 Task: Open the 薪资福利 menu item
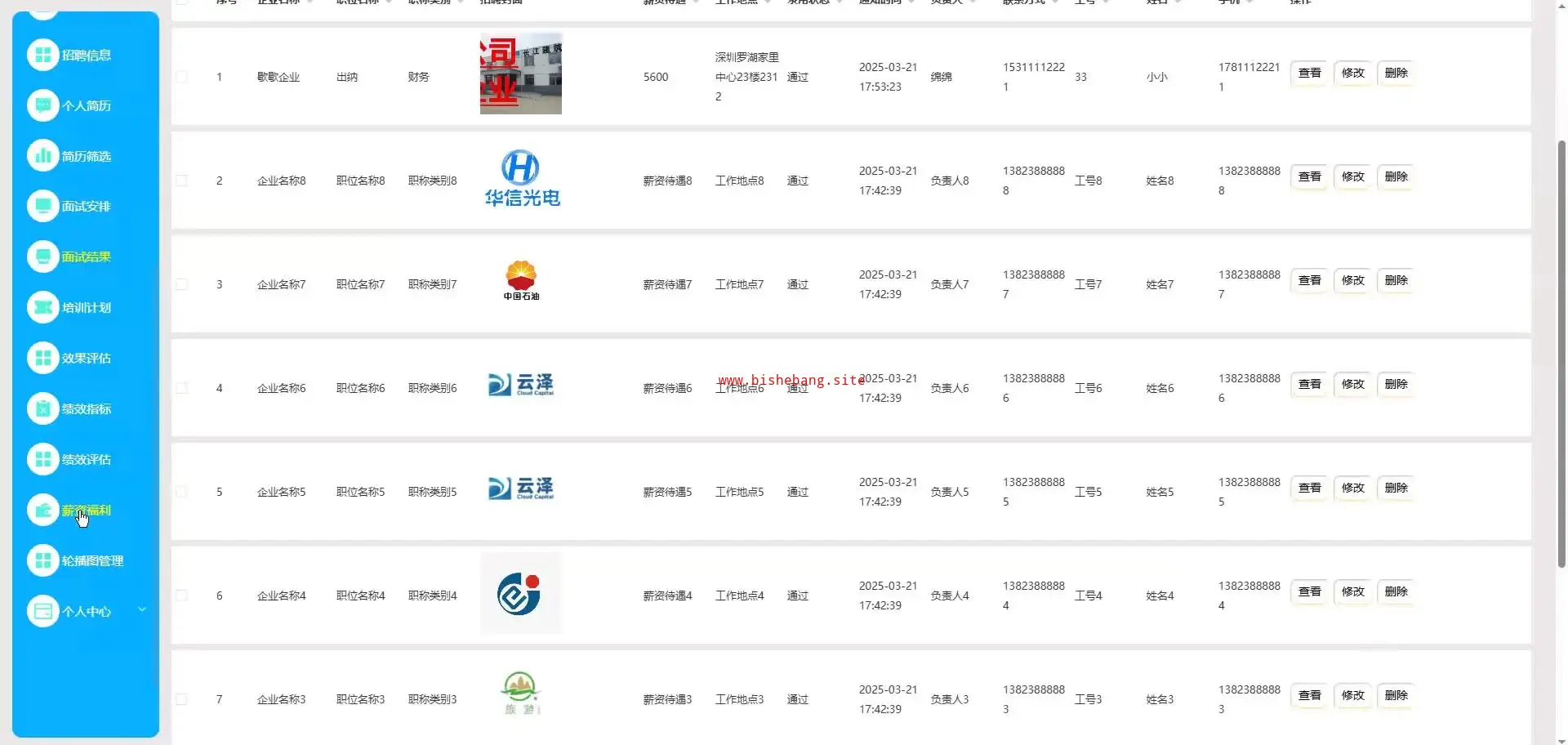86,510
